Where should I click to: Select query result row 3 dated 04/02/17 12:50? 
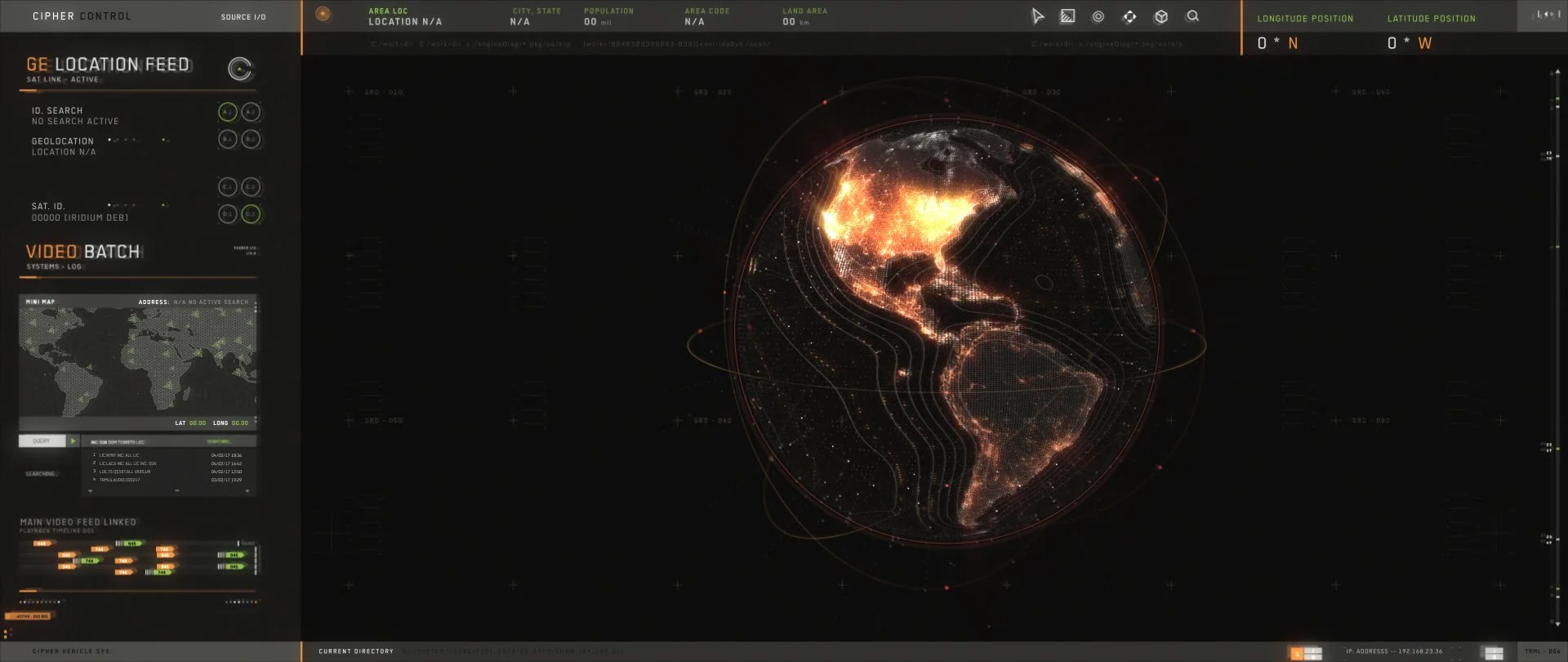167,472
